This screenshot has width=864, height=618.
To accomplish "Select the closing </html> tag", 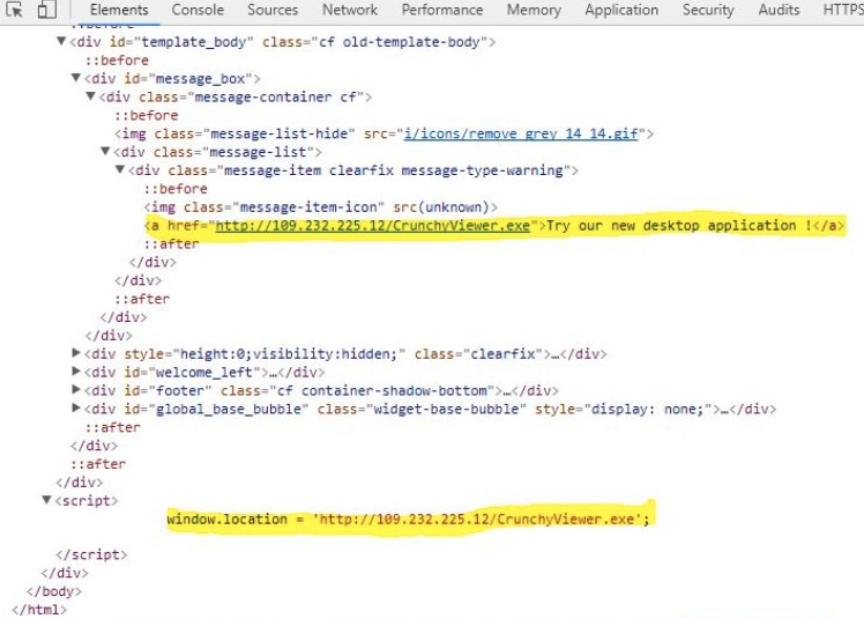I will click(x=39, y=610).
